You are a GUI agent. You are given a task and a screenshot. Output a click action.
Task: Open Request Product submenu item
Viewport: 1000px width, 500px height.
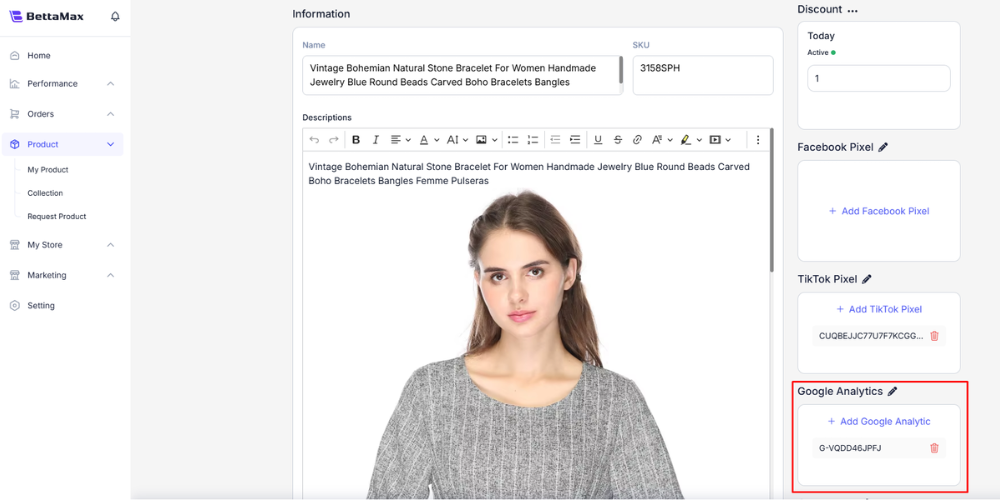point(57,217)
